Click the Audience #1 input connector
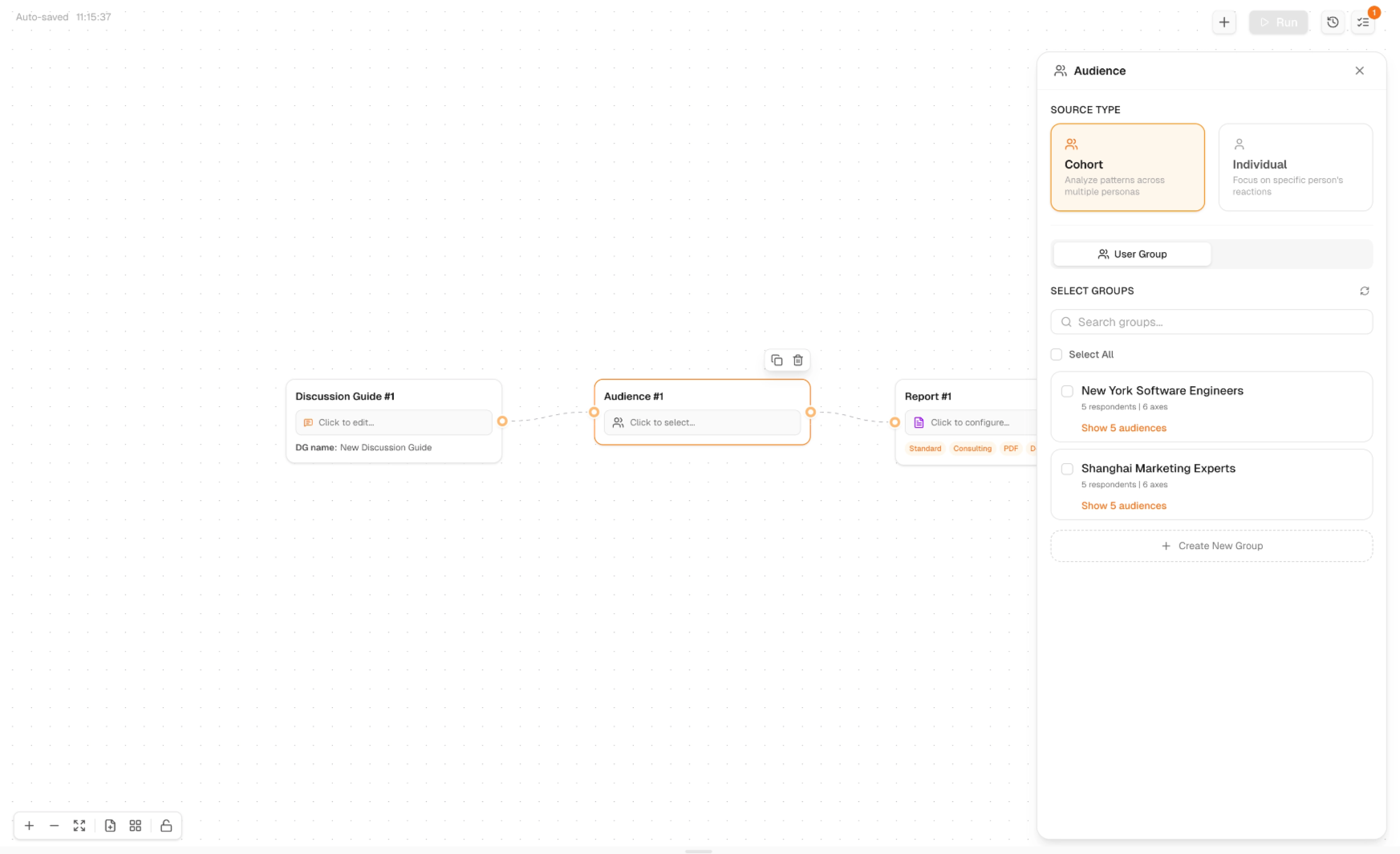1400x854 pixels. click(x=594, y=412)
